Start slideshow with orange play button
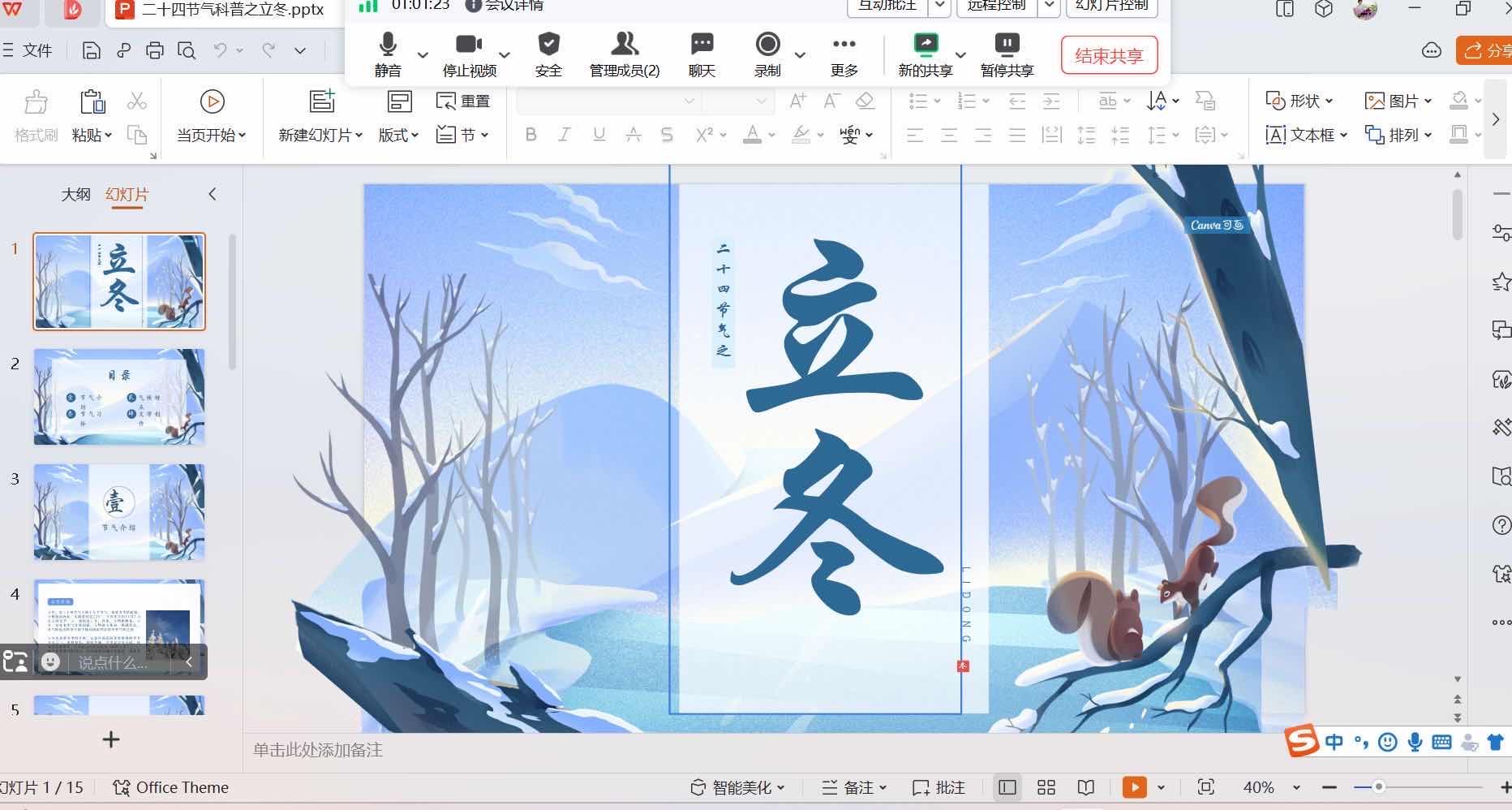The height and width of the screenshot is (810, 1512). tap(1134, 787)
